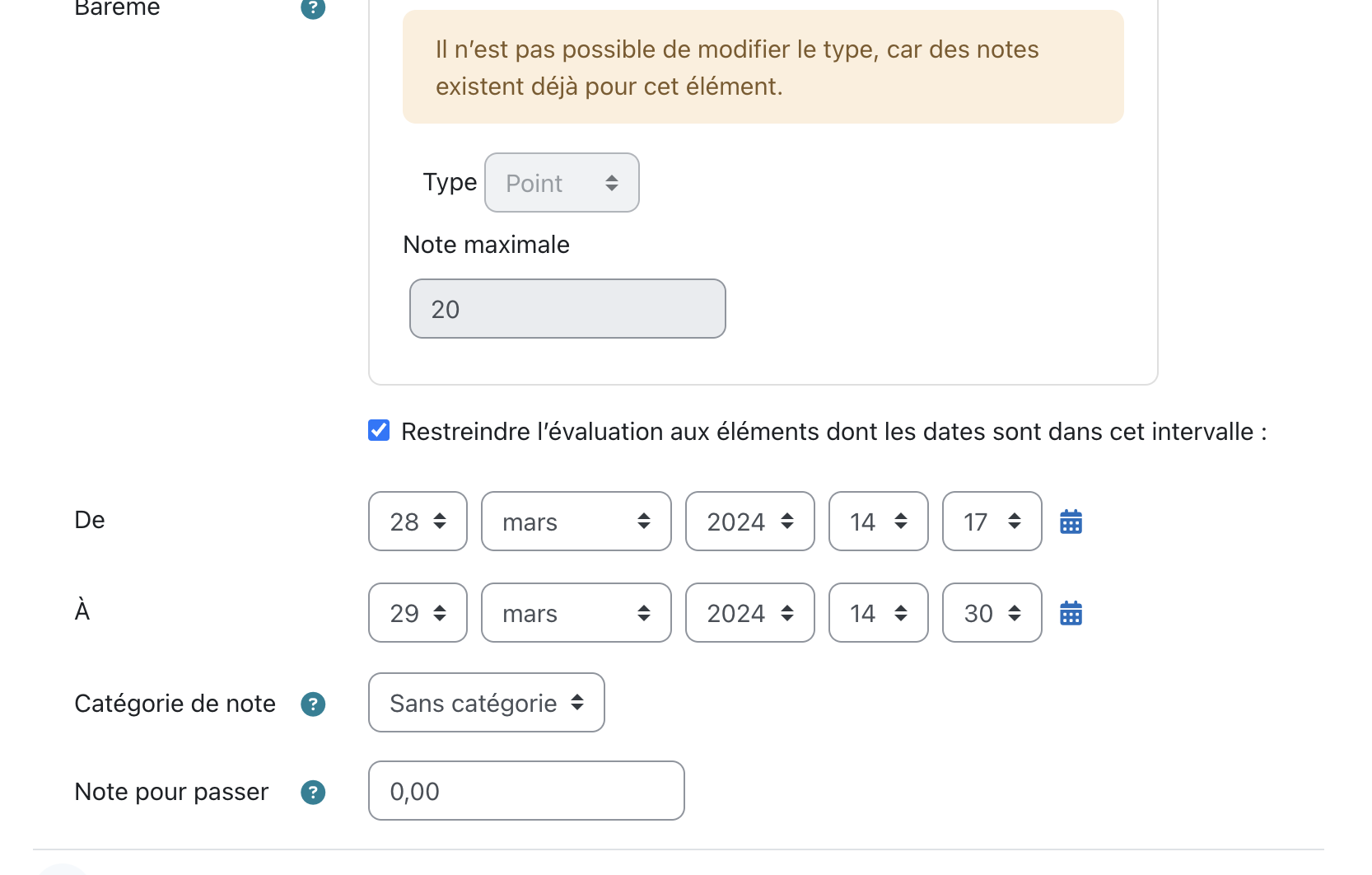
Task: Open the calendar picker for De date
Action: [1071, 522]
